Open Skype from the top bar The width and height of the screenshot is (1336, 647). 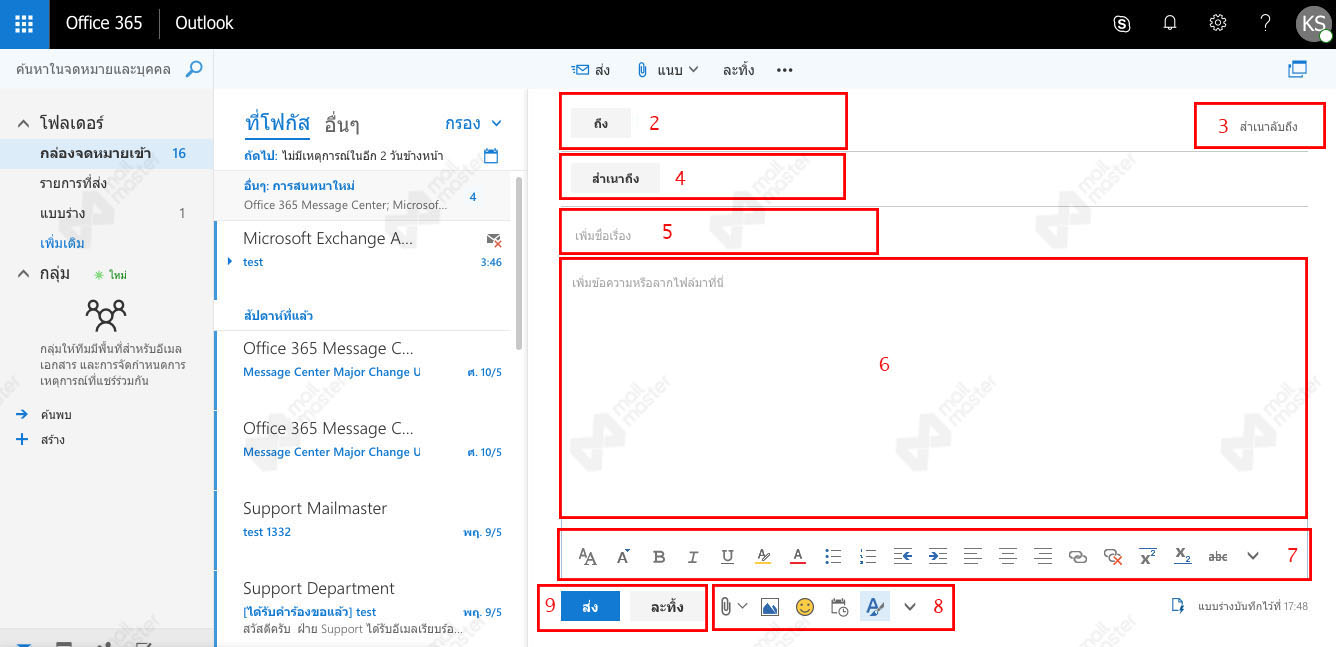coord(1122,24)
